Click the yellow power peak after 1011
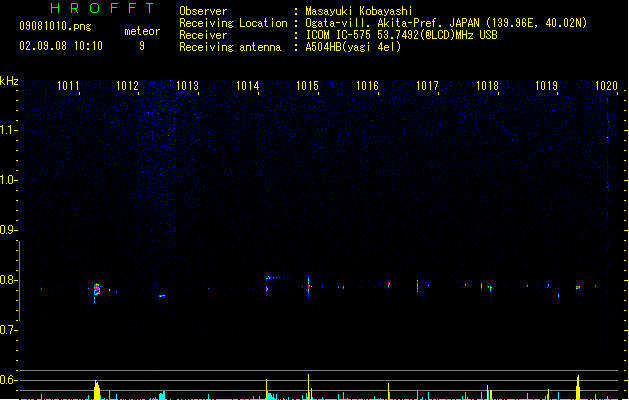The height and width of the screenshot is (400, 629). point(96,390)
